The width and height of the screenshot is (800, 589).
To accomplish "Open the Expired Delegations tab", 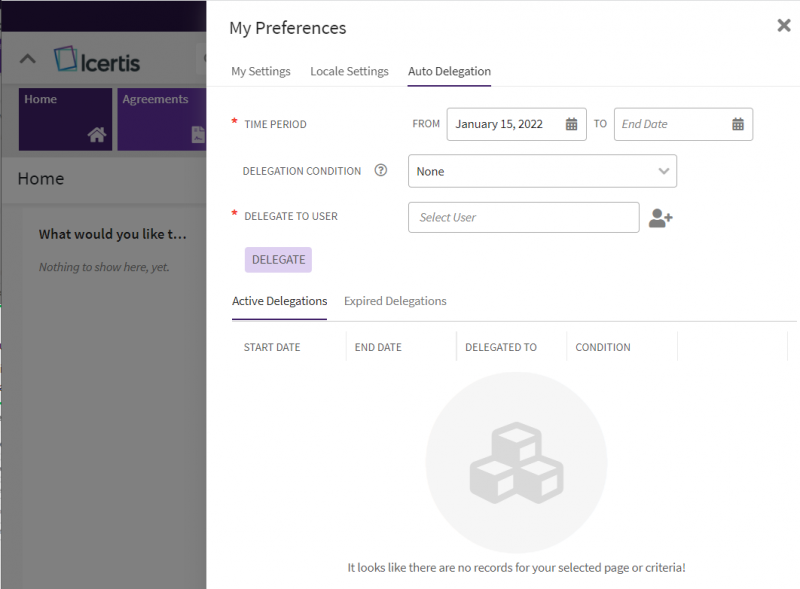I will click(395, 301).
